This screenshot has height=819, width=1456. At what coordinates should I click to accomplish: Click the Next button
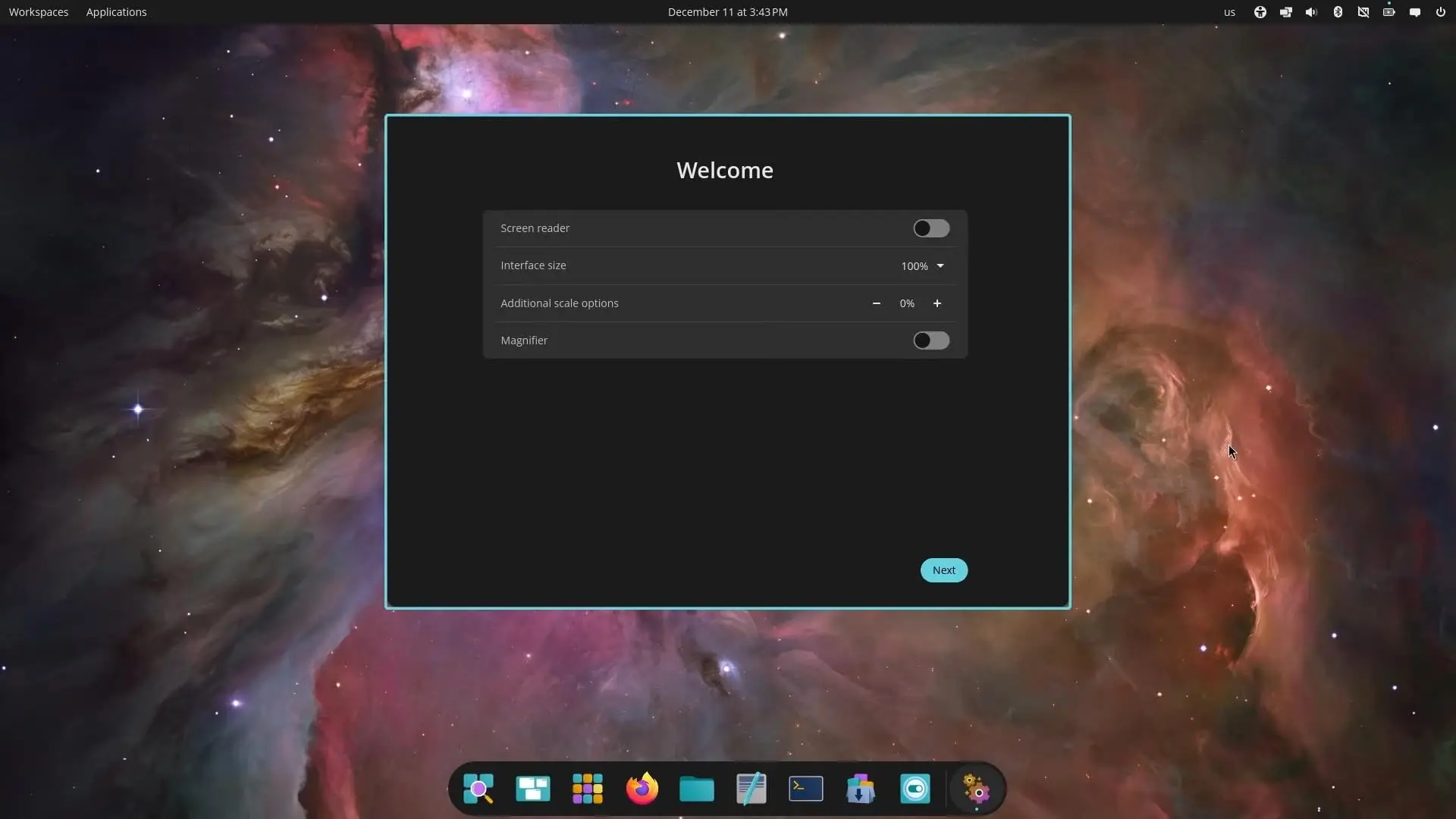tap(944, 570)
